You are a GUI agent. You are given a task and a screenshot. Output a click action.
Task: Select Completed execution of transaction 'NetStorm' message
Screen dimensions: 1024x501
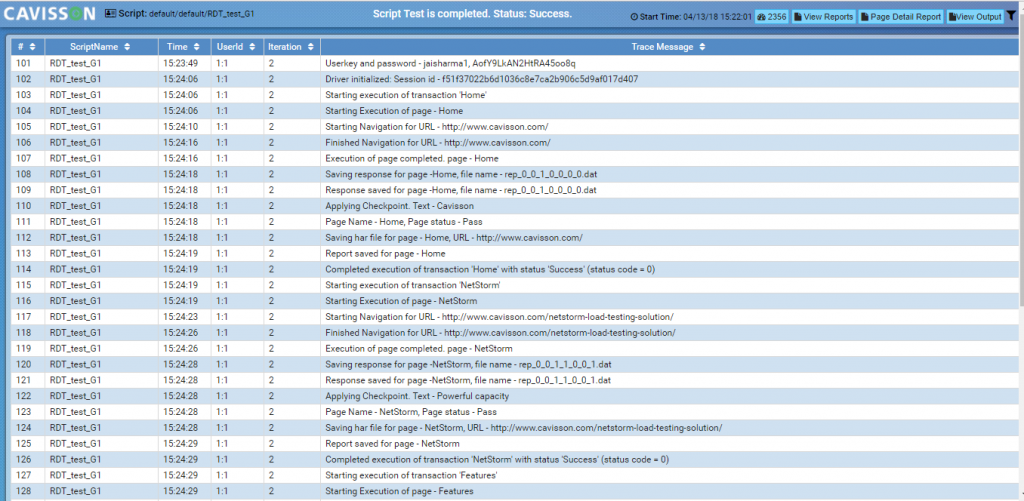(496, 459)
